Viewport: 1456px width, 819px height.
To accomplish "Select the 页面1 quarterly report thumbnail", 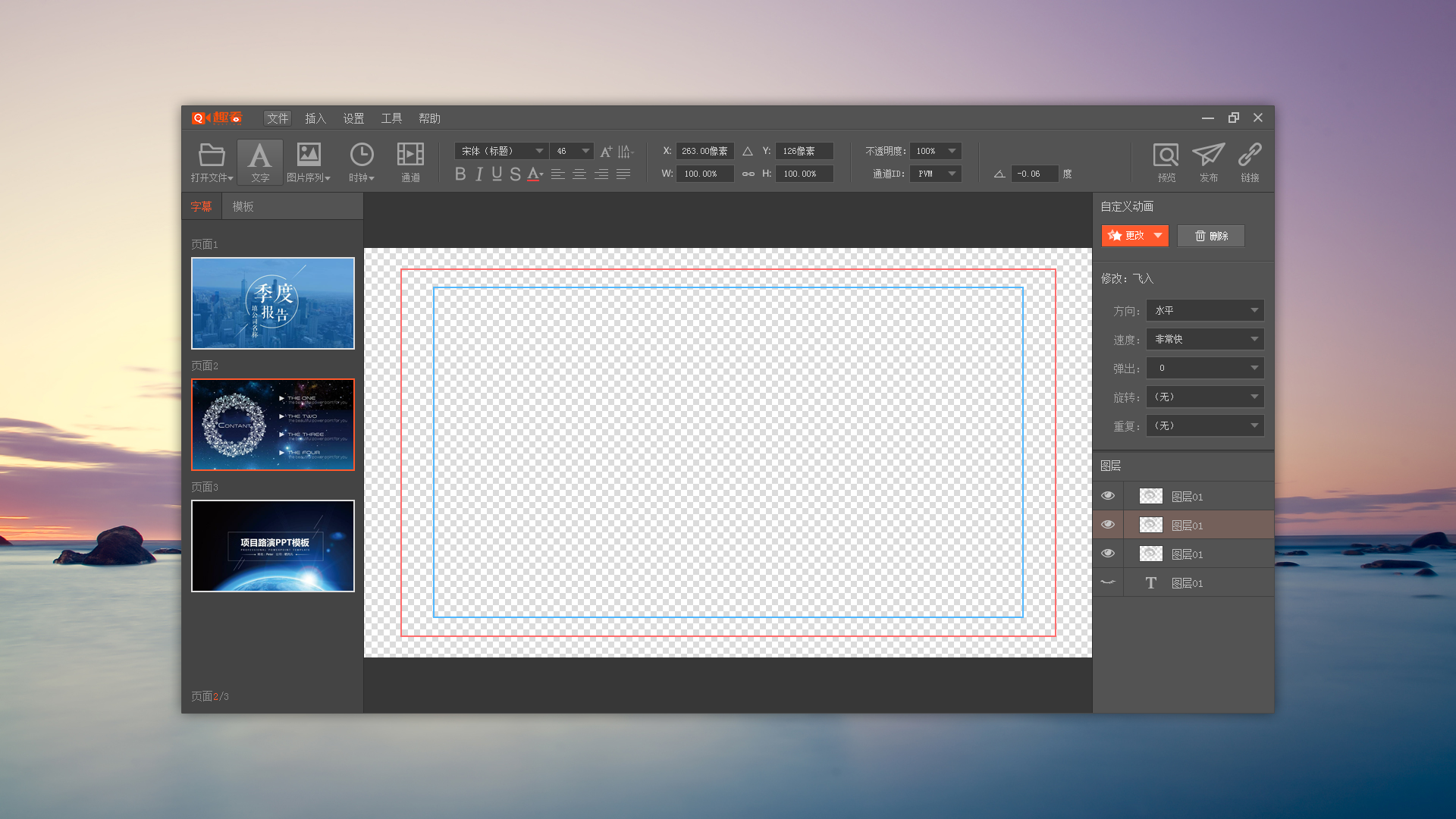I will tap(273, 303).
